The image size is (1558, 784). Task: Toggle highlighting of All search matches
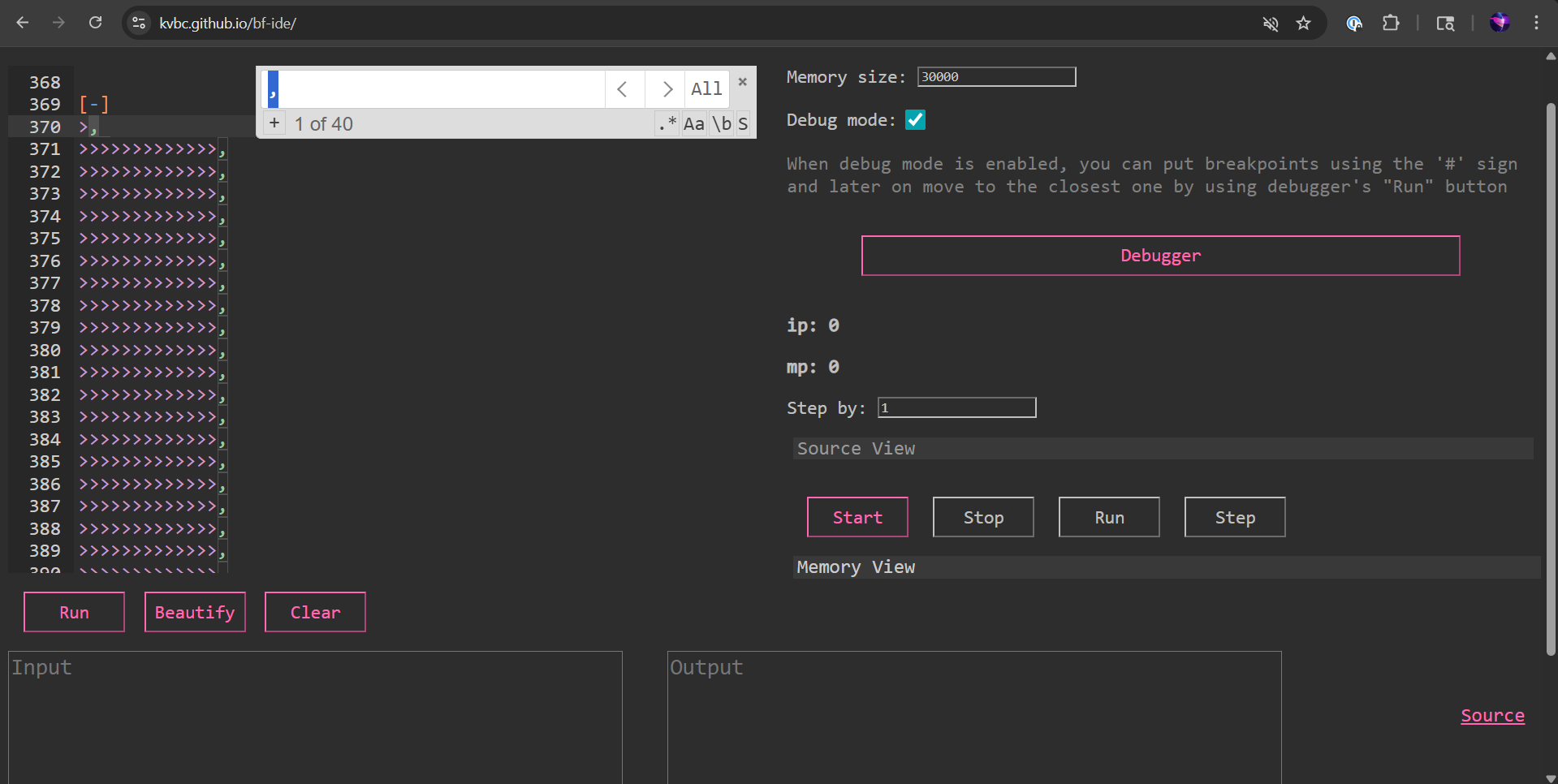coord(706,88)
